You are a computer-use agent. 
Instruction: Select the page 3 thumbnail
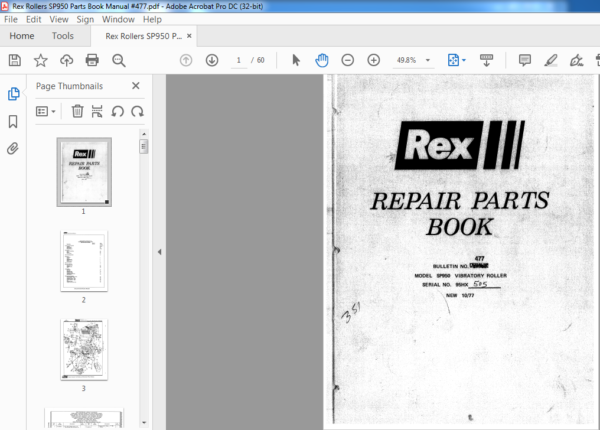(84, 349)
